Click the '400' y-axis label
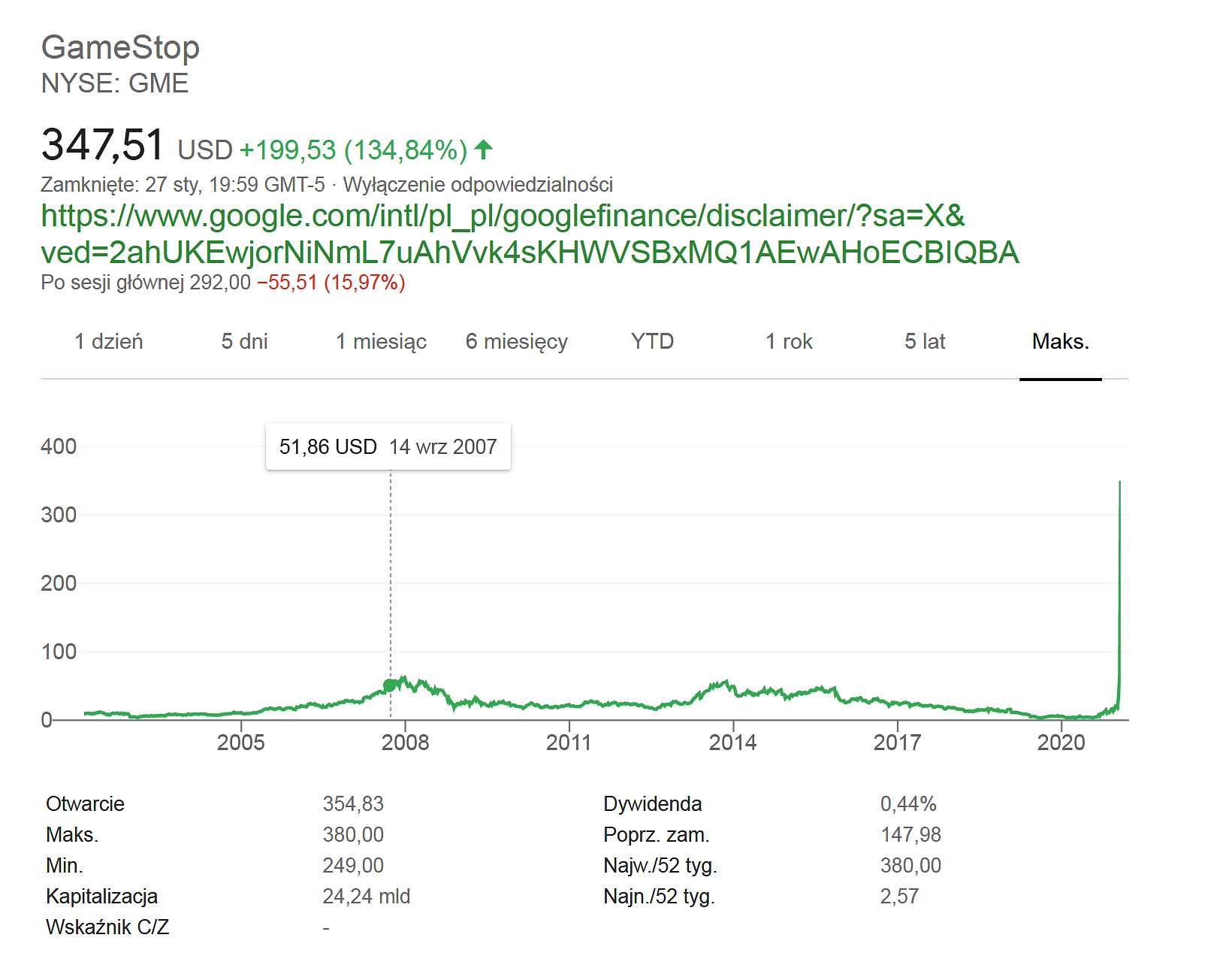Image resolution: width=1232 pixels, height=977 pixels. 59,446
